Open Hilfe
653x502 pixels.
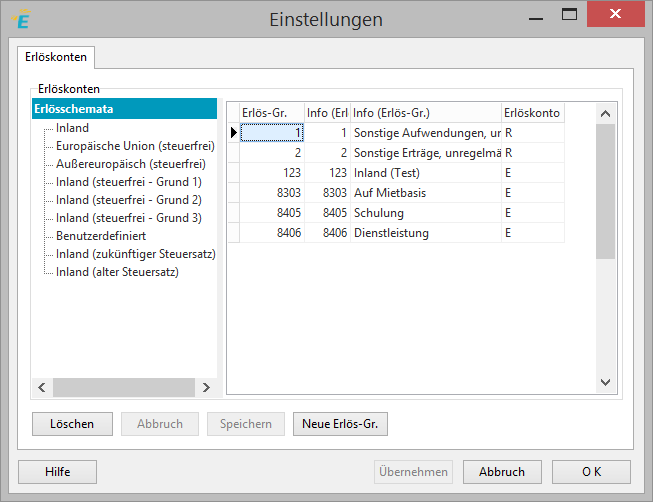[57, 472]
